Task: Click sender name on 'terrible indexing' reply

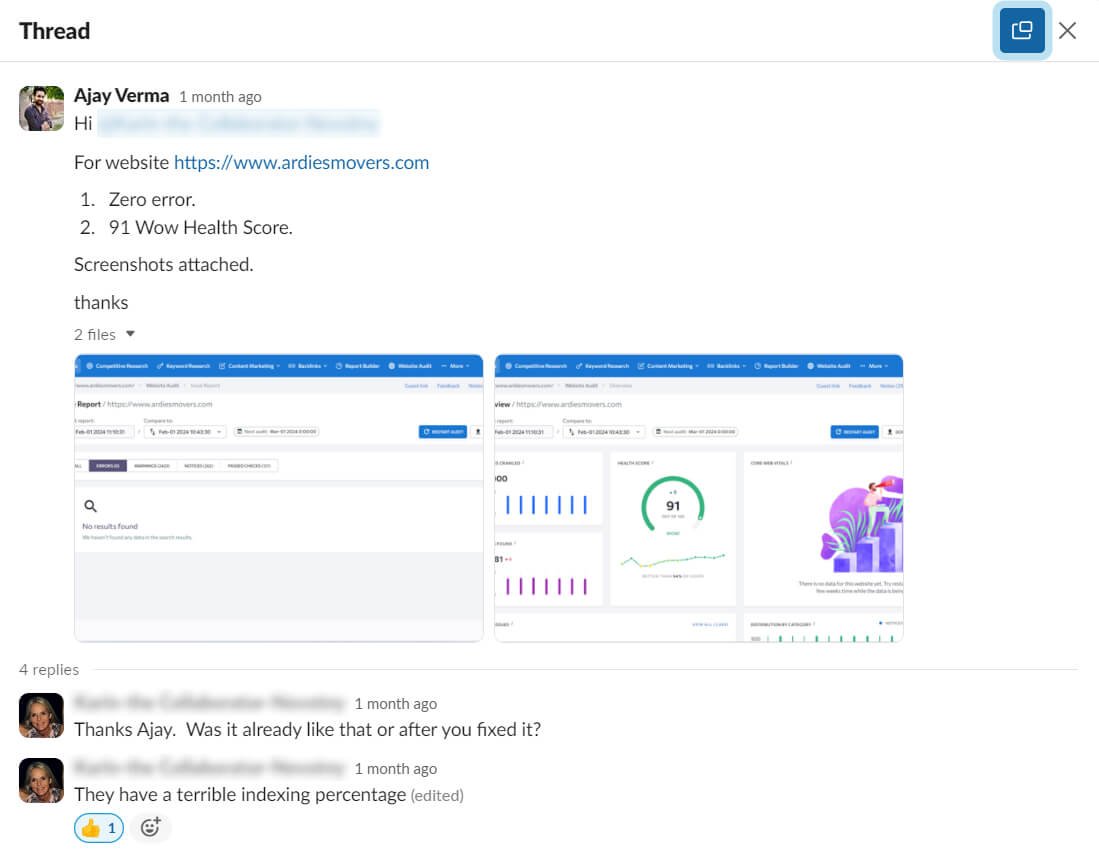Action: coord(208,768)
